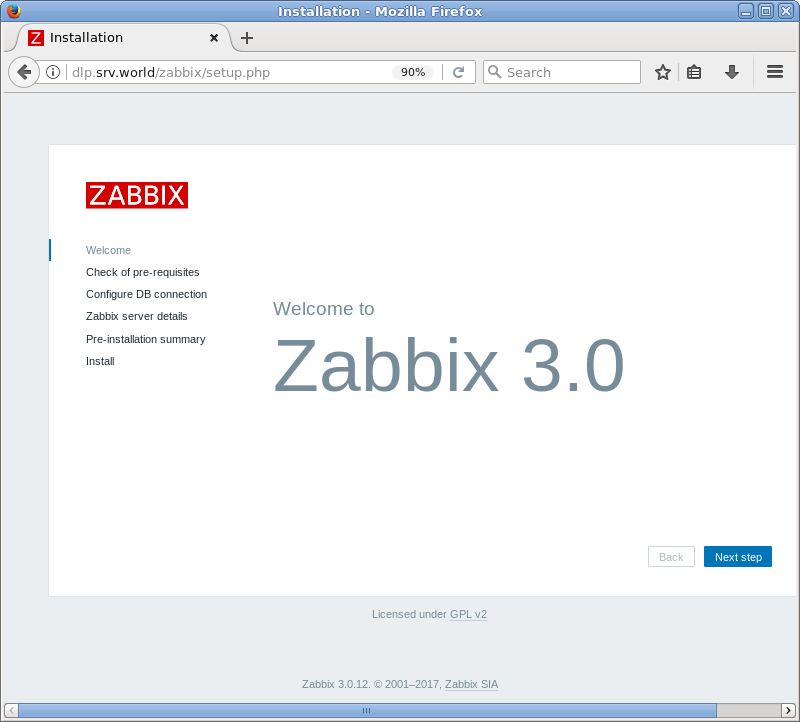Select Check of pre-requisites step
800x722 pixels.
142,272
